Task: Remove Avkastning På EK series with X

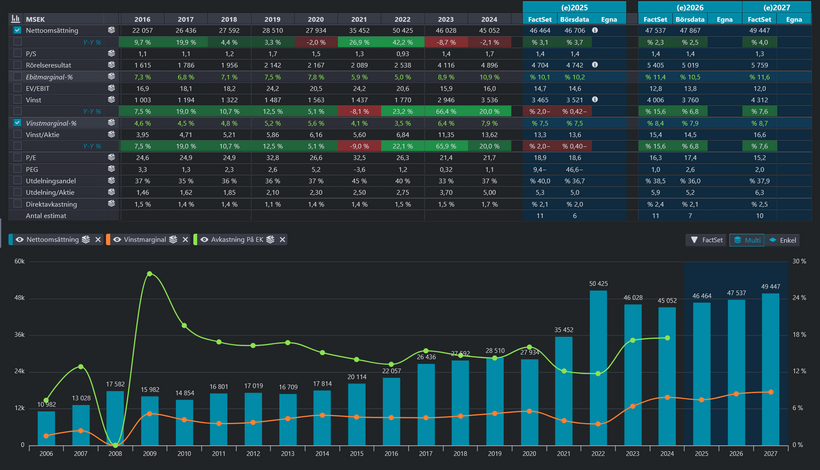Action: pyautogui.click(x=281, y=240)
